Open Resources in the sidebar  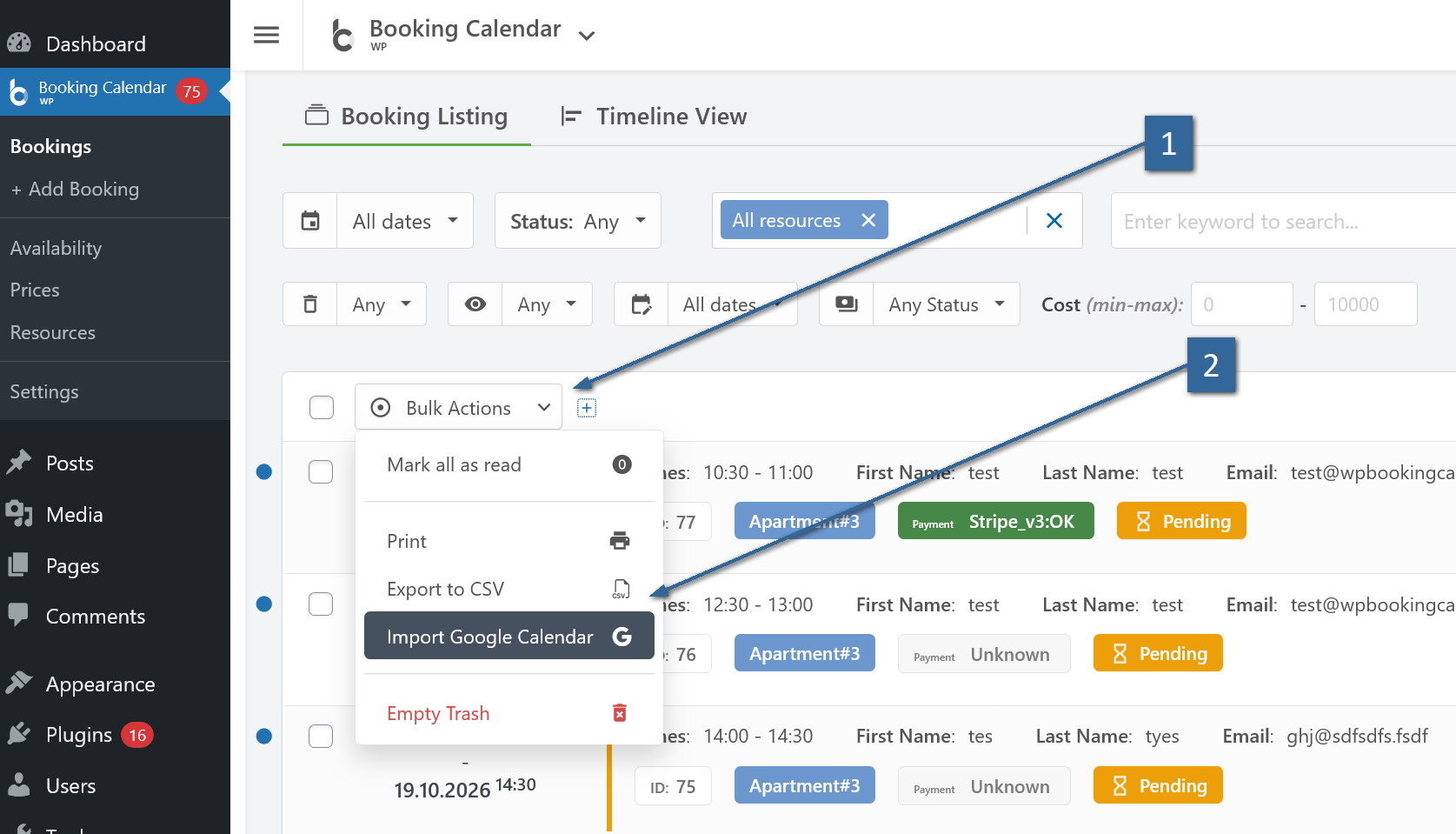[52, 332]
